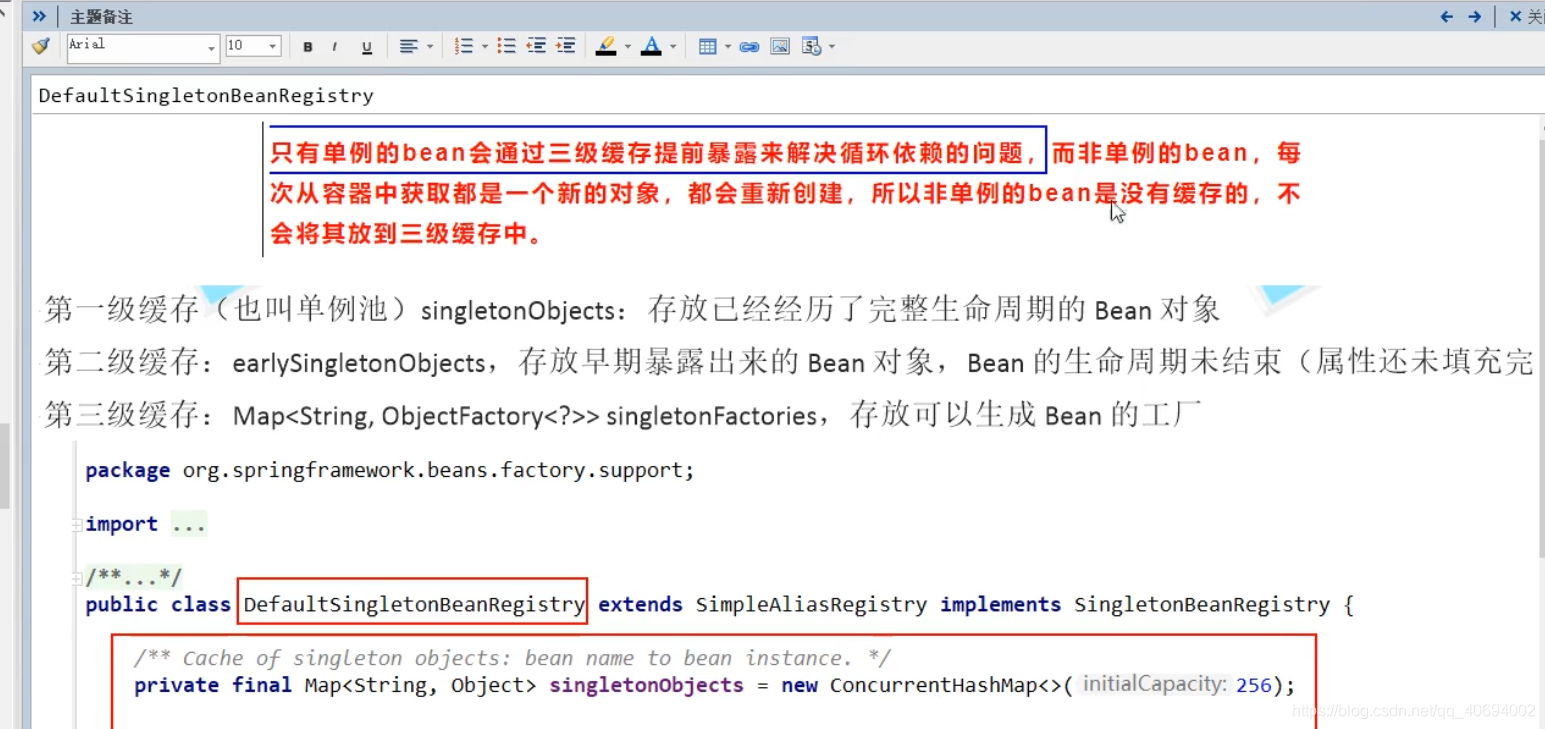Insert a hyperlink via chain icon
The width and height of the screenshot is (1545, 729).
[749, 47]
